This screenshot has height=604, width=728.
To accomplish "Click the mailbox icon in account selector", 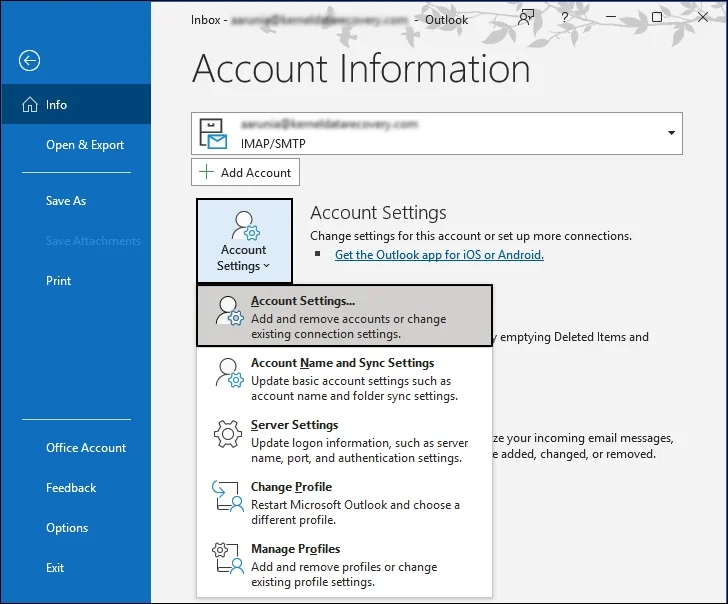I will click(213, 133).
